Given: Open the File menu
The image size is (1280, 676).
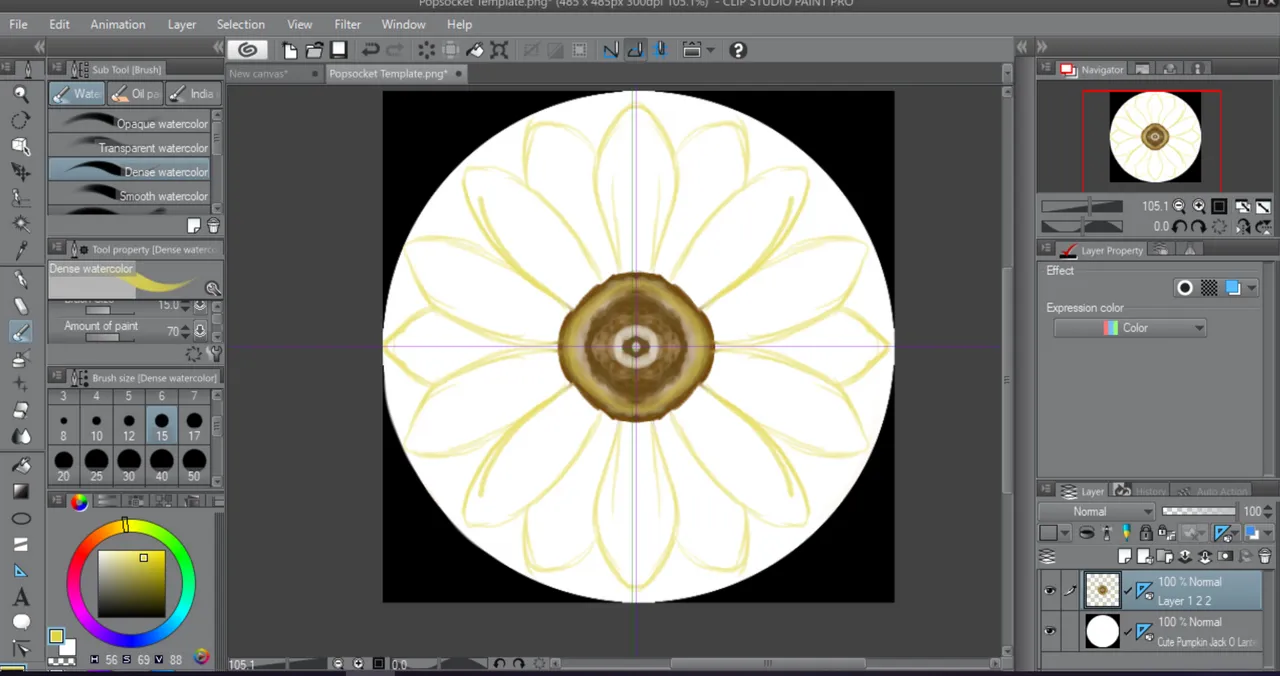Looking at the screenshot, I should tap(18, 24).
